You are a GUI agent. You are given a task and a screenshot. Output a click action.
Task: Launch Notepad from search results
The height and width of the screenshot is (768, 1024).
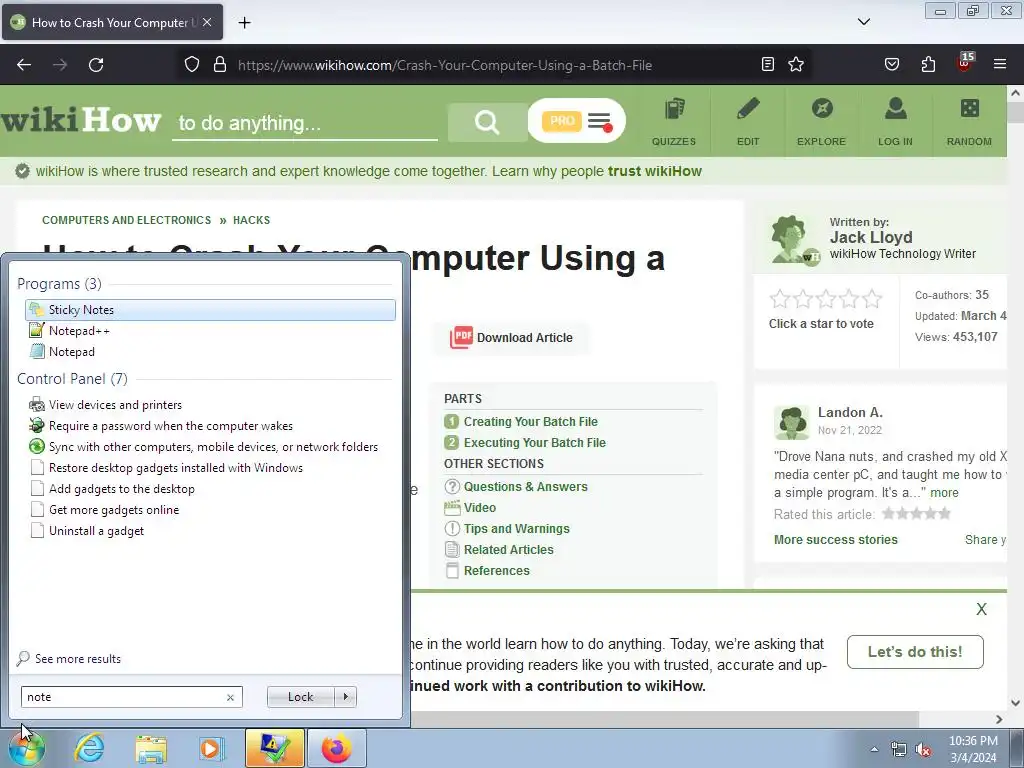click(x=210, y=351)
